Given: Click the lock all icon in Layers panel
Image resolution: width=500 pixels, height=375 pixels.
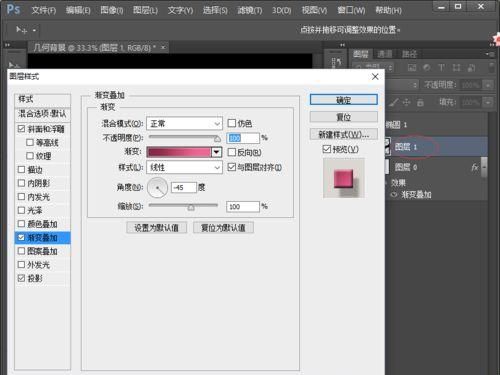Looking at the screenshot, I should (420, 102).
